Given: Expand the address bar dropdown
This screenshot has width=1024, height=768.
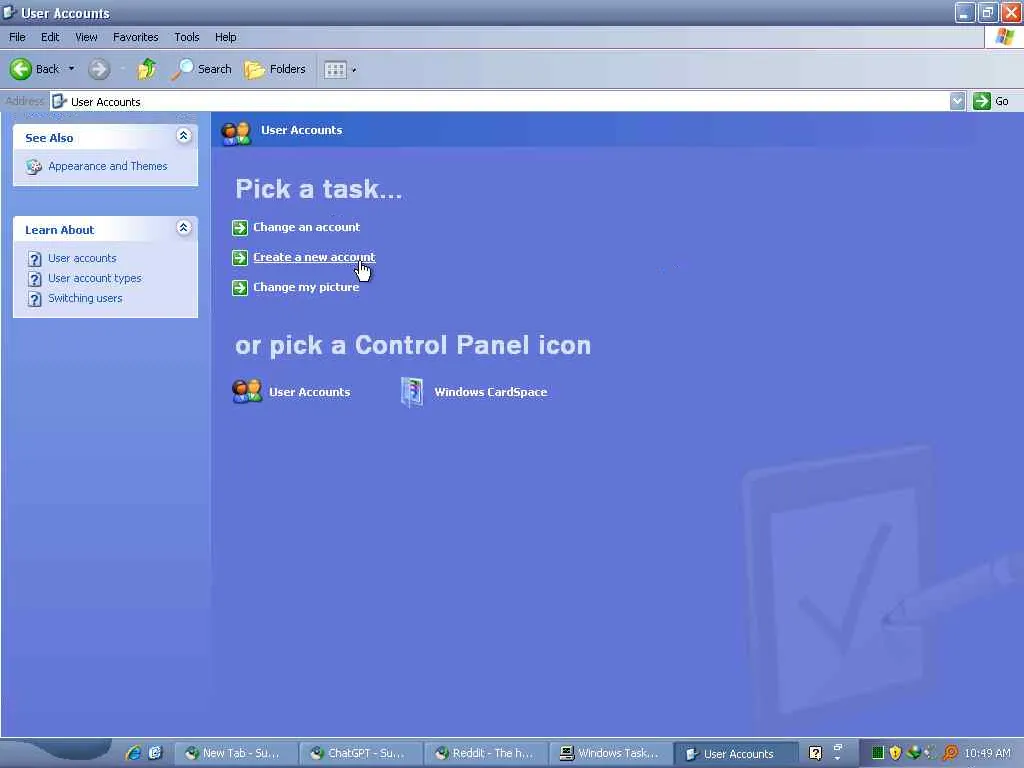Looking at the screenshot, I should 957,101.
